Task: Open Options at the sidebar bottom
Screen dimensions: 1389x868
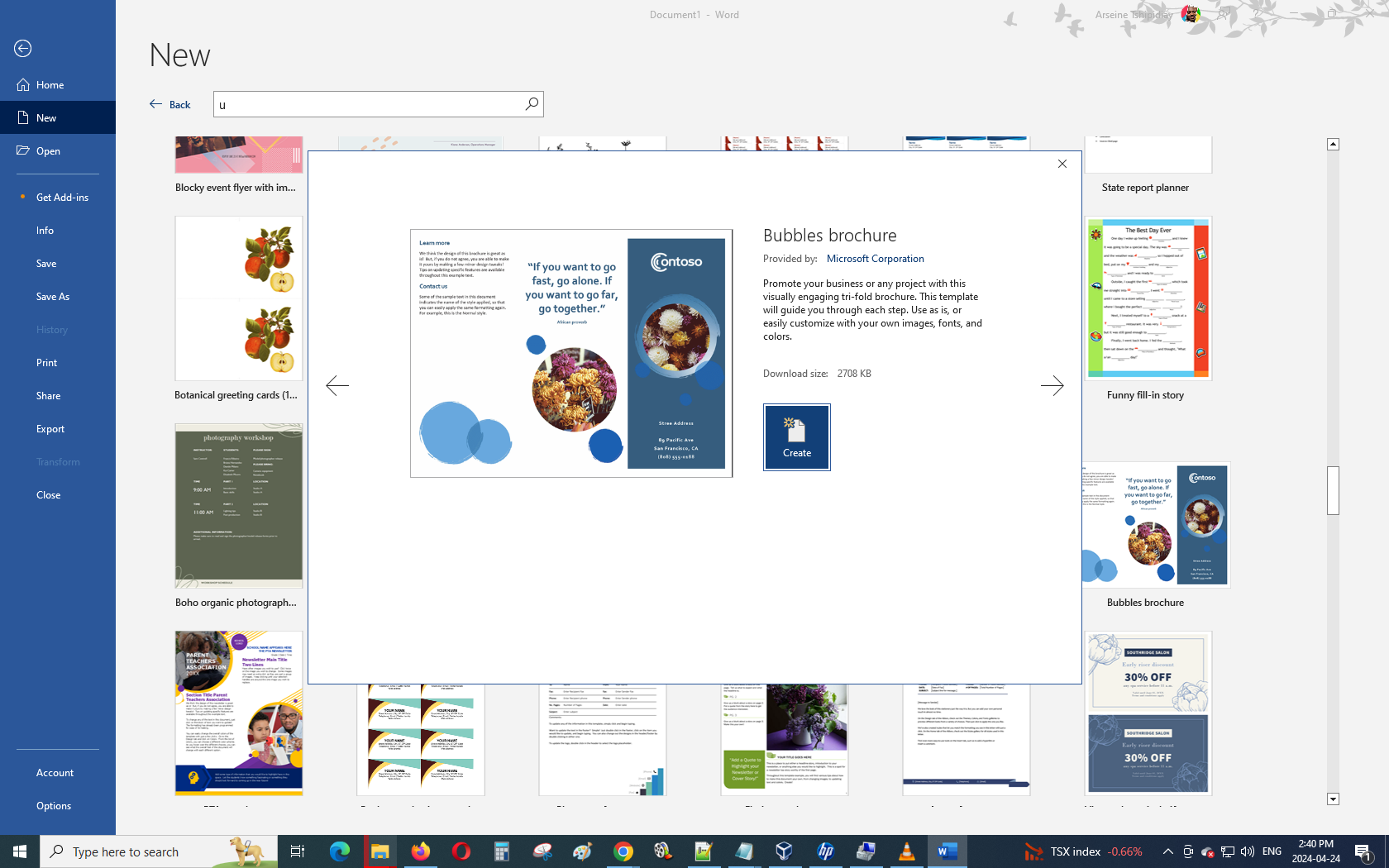Action: click(54, 806)
